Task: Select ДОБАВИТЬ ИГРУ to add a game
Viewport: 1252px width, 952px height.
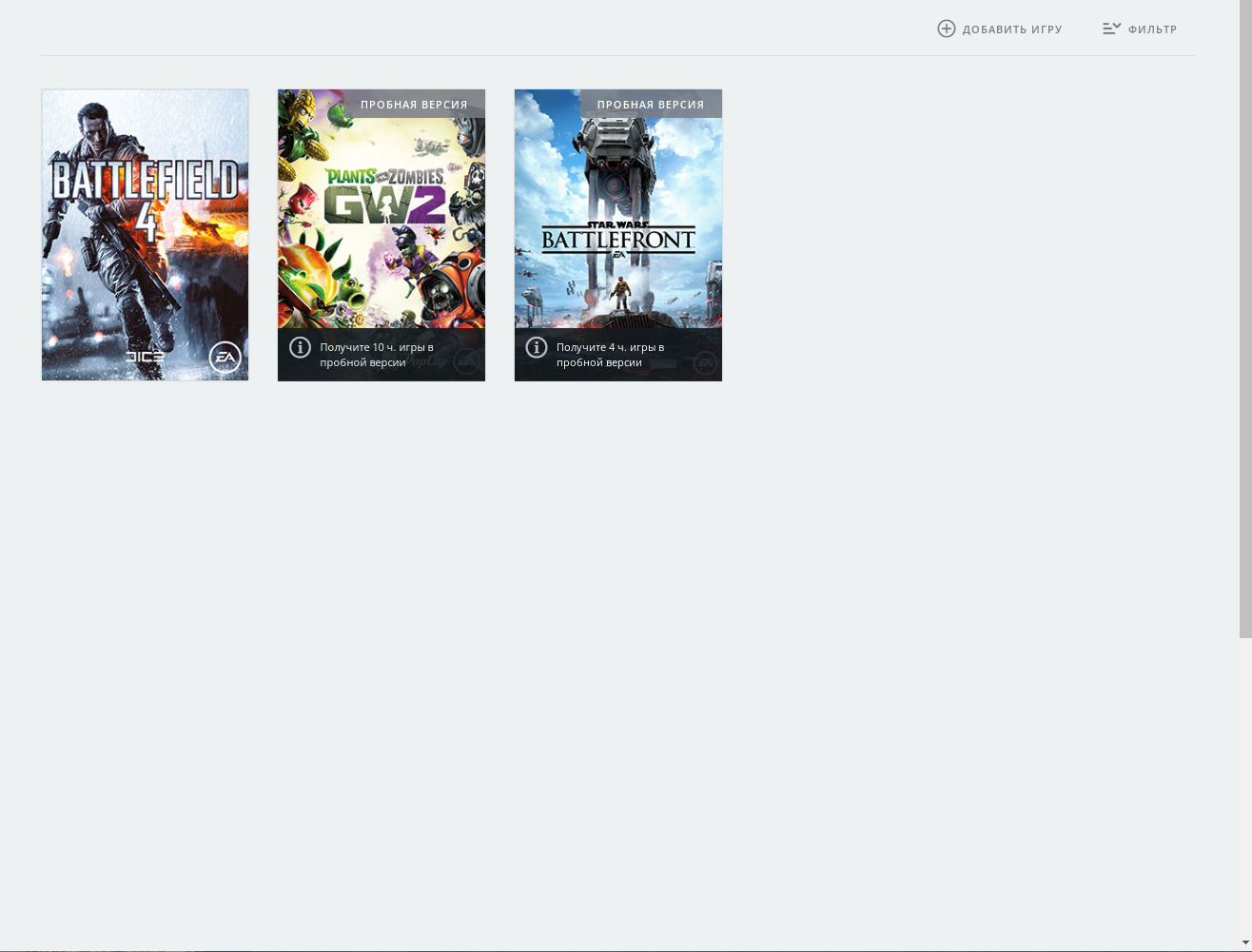Action: click(1012, 29)
